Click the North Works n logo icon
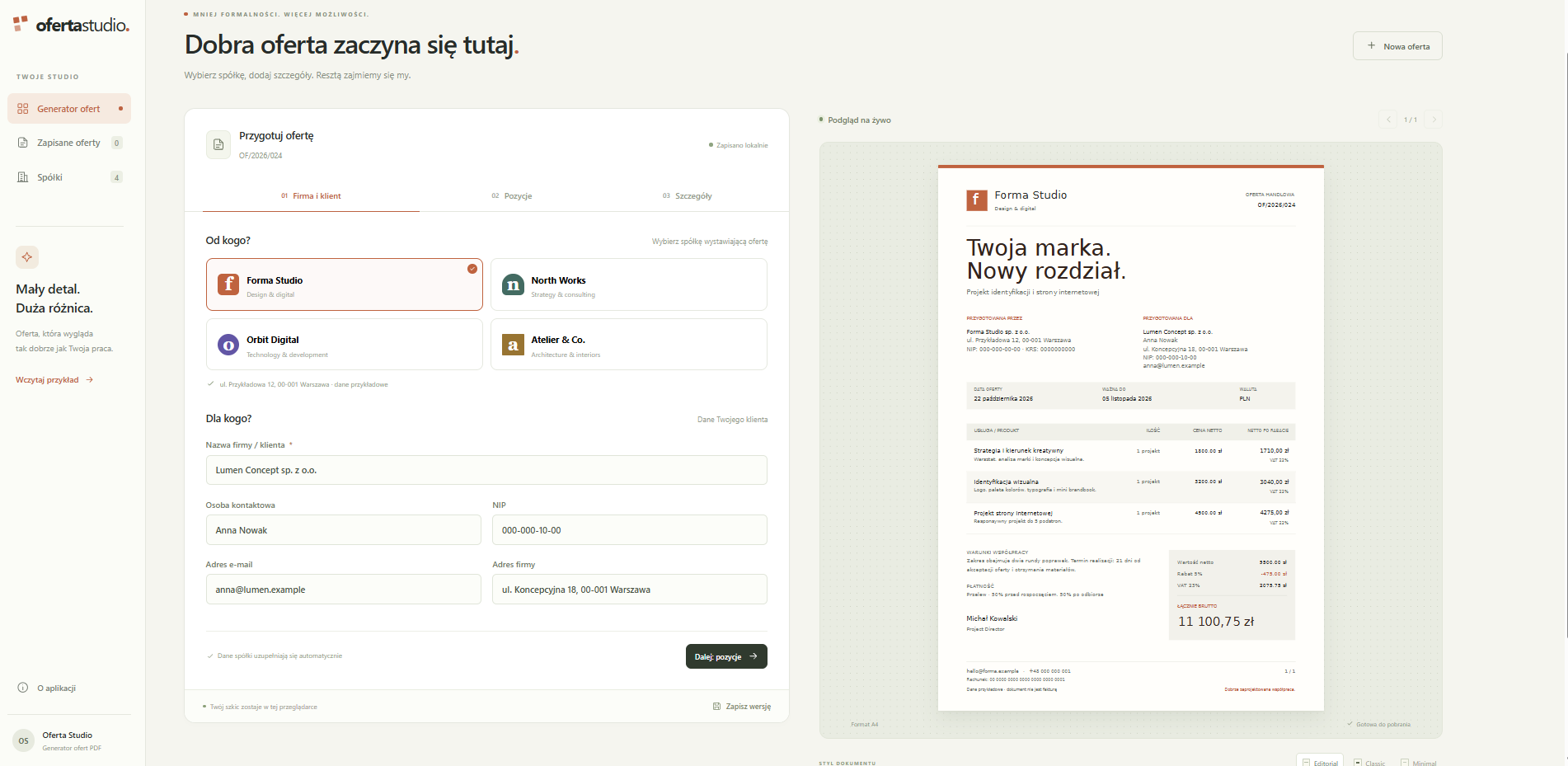The height and width of the screenshot is (766, 1568). click(x=513, y=284)
